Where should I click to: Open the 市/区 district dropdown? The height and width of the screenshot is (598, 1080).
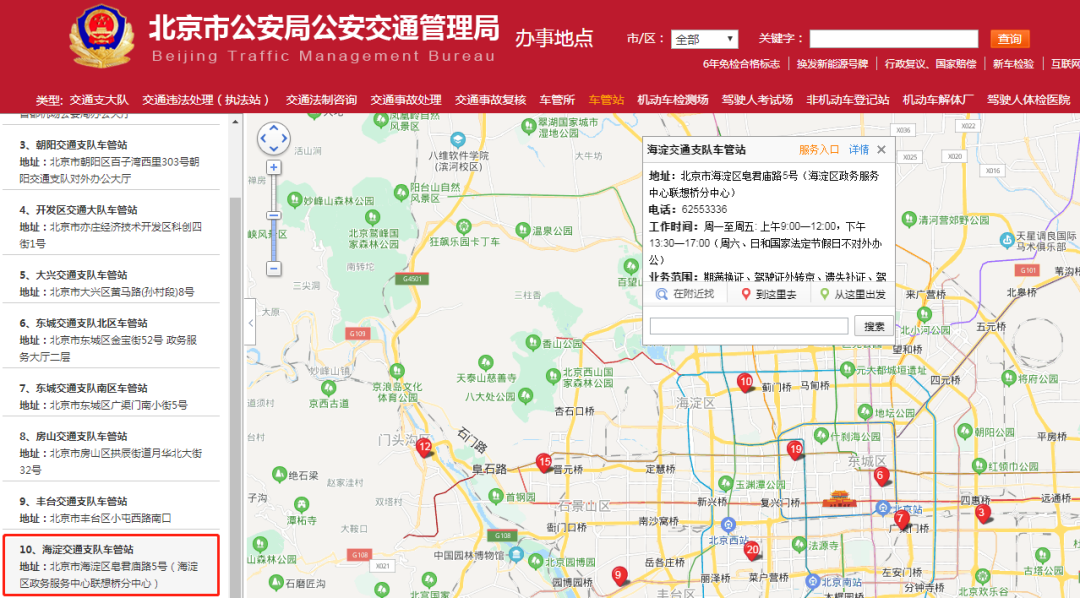coord(704,39)
